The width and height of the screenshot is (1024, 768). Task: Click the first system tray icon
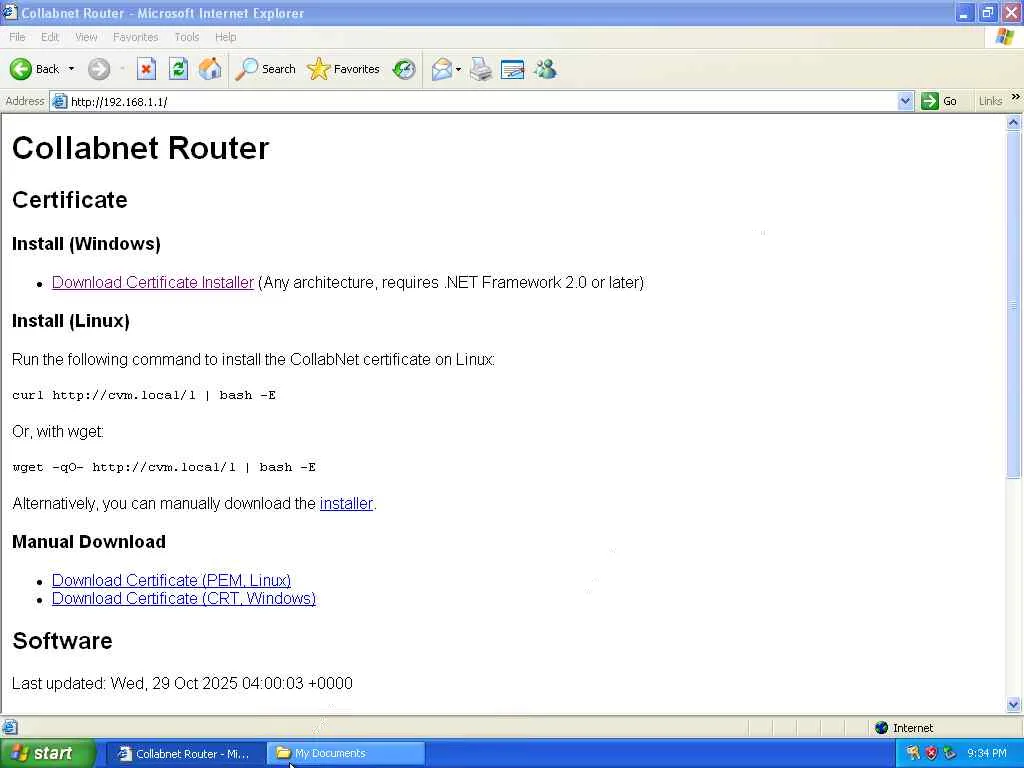pyautogui.click(x=914, y=753)
